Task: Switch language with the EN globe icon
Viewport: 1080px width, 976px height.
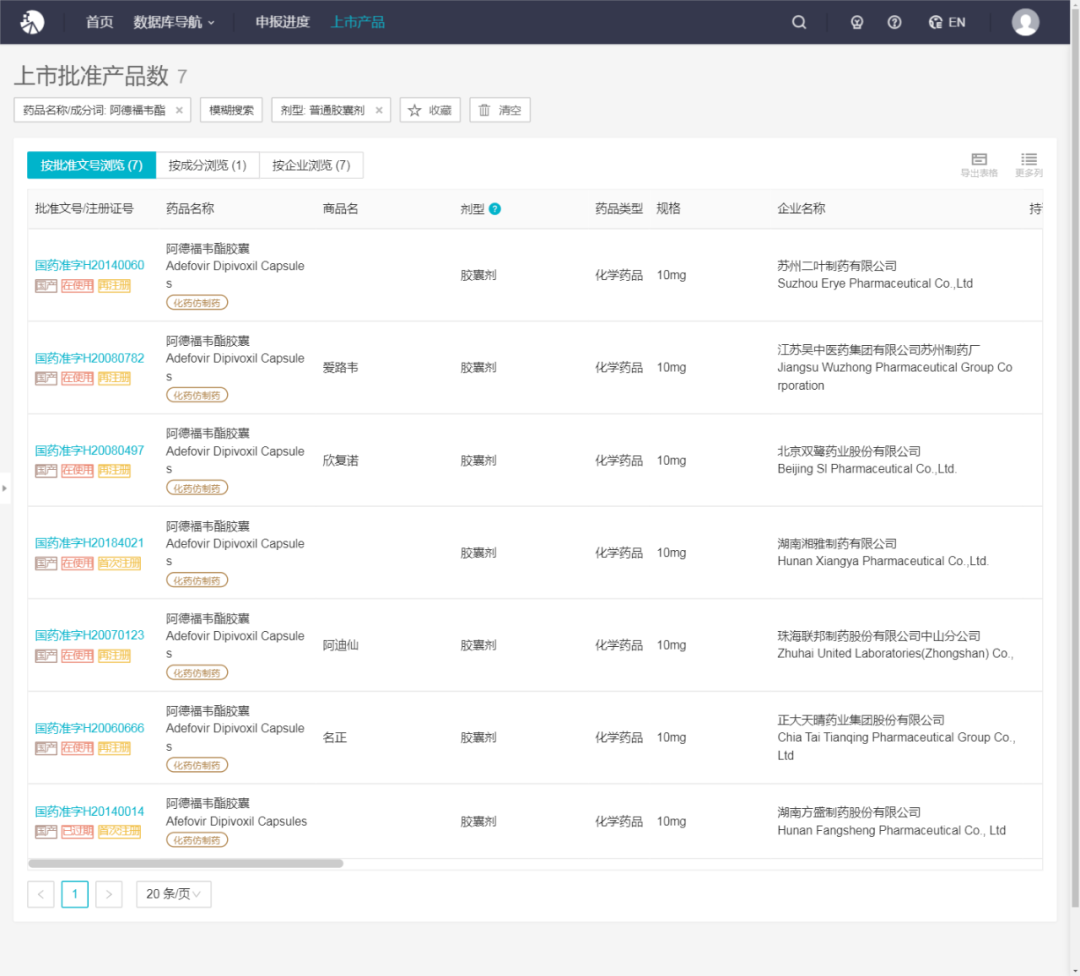Action: tap(947, 22)
